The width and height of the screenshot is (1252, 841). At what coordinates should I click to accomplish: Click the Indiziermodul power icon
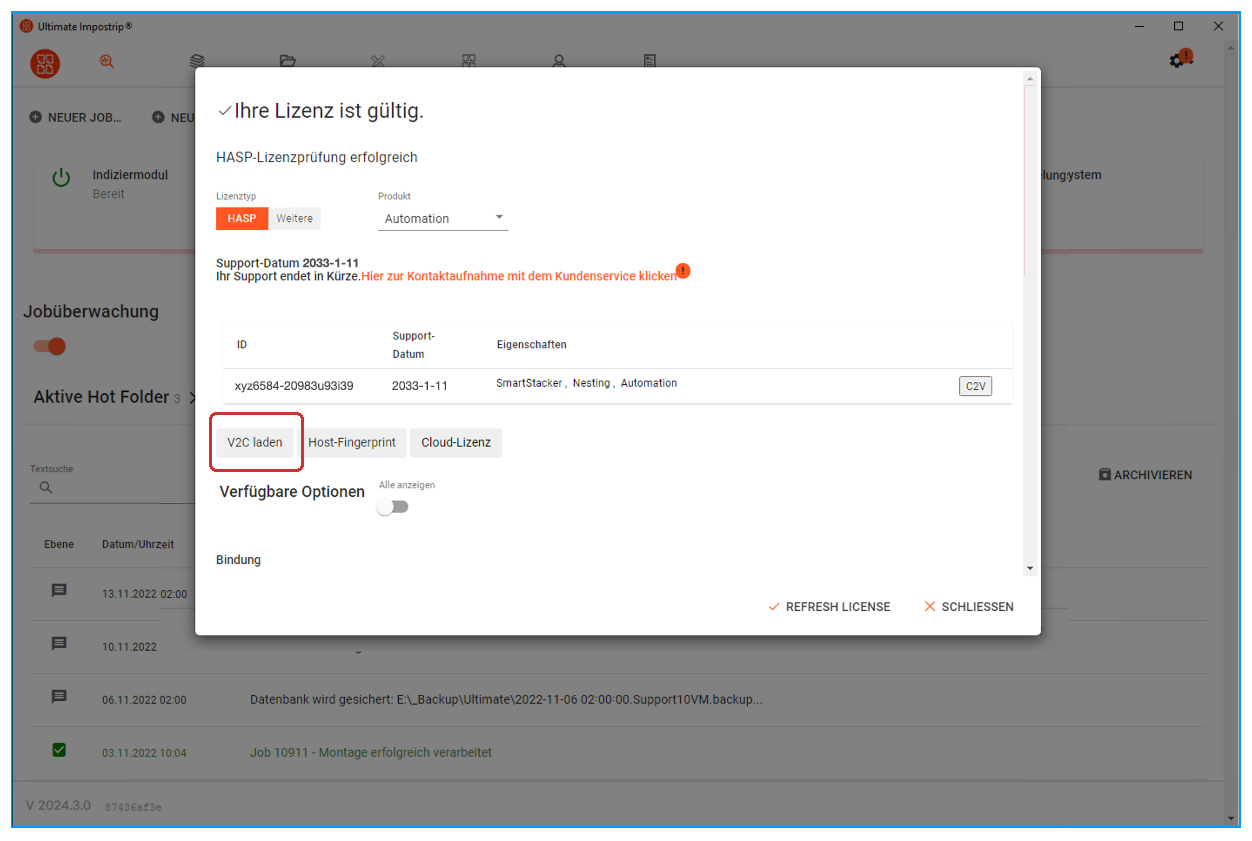pyautogui.click(x=61, y=178)
